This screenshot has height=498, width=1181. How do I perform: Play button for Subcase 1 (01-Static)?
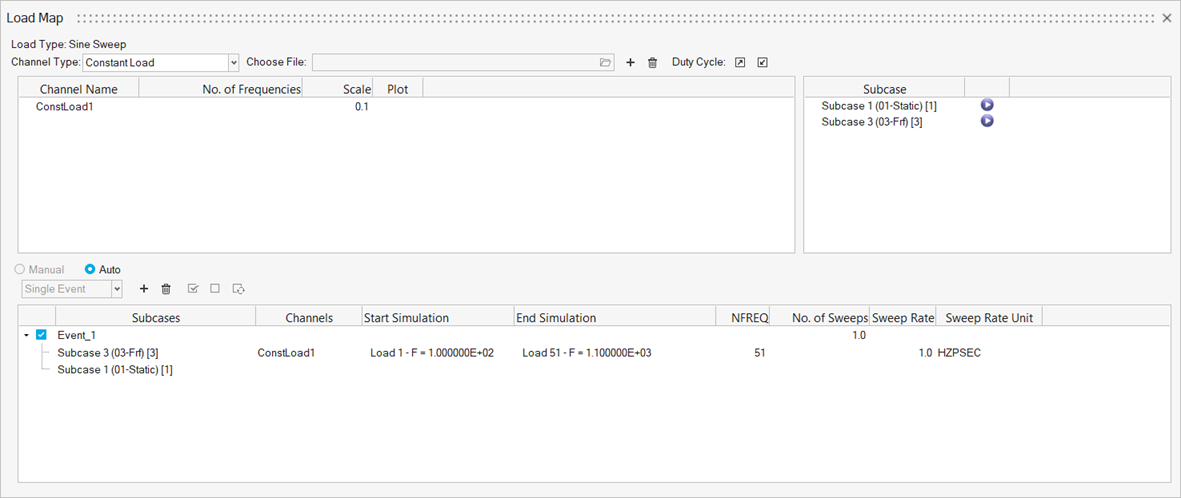987,105
